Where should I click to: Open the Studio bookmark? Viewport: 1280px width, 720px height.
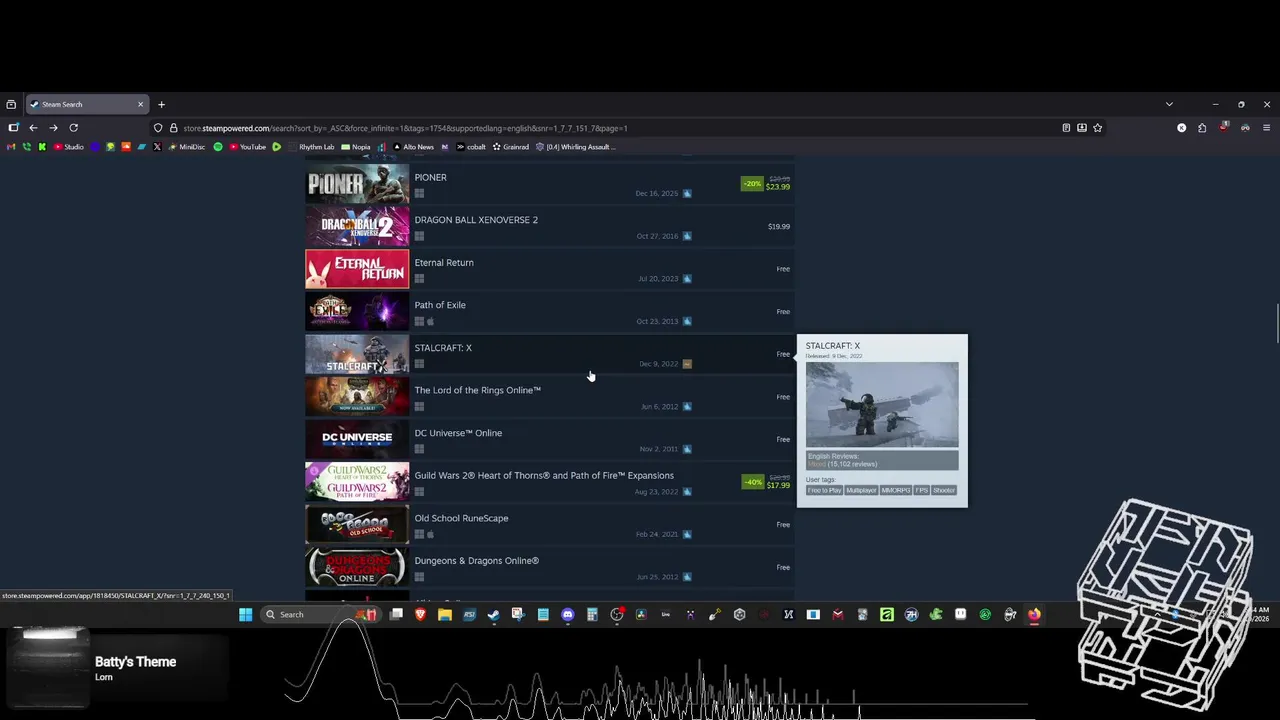tap(68, 147)
